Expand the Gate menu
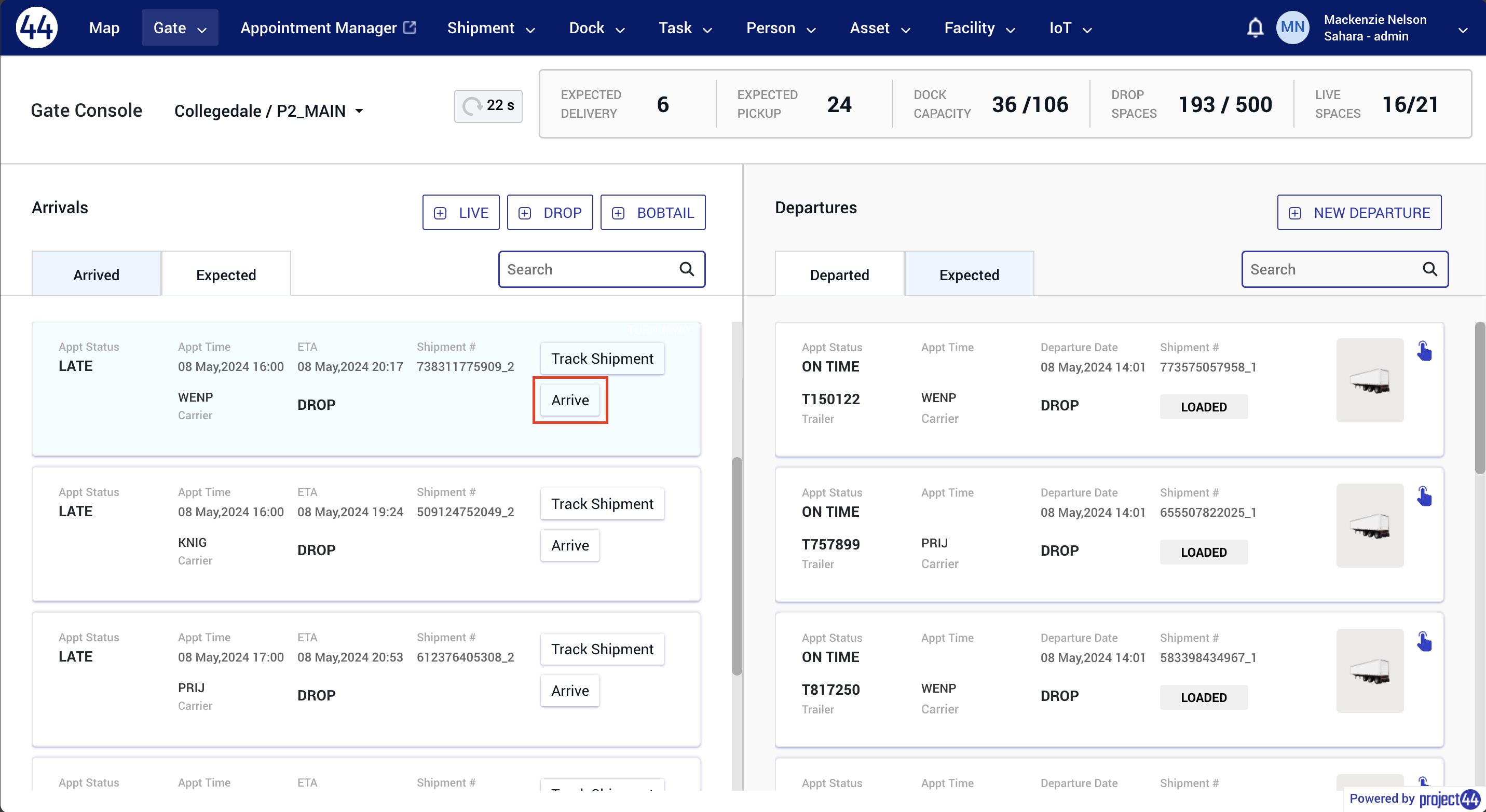The height and width of the screenshot is (812, 1486). [180, 27]
